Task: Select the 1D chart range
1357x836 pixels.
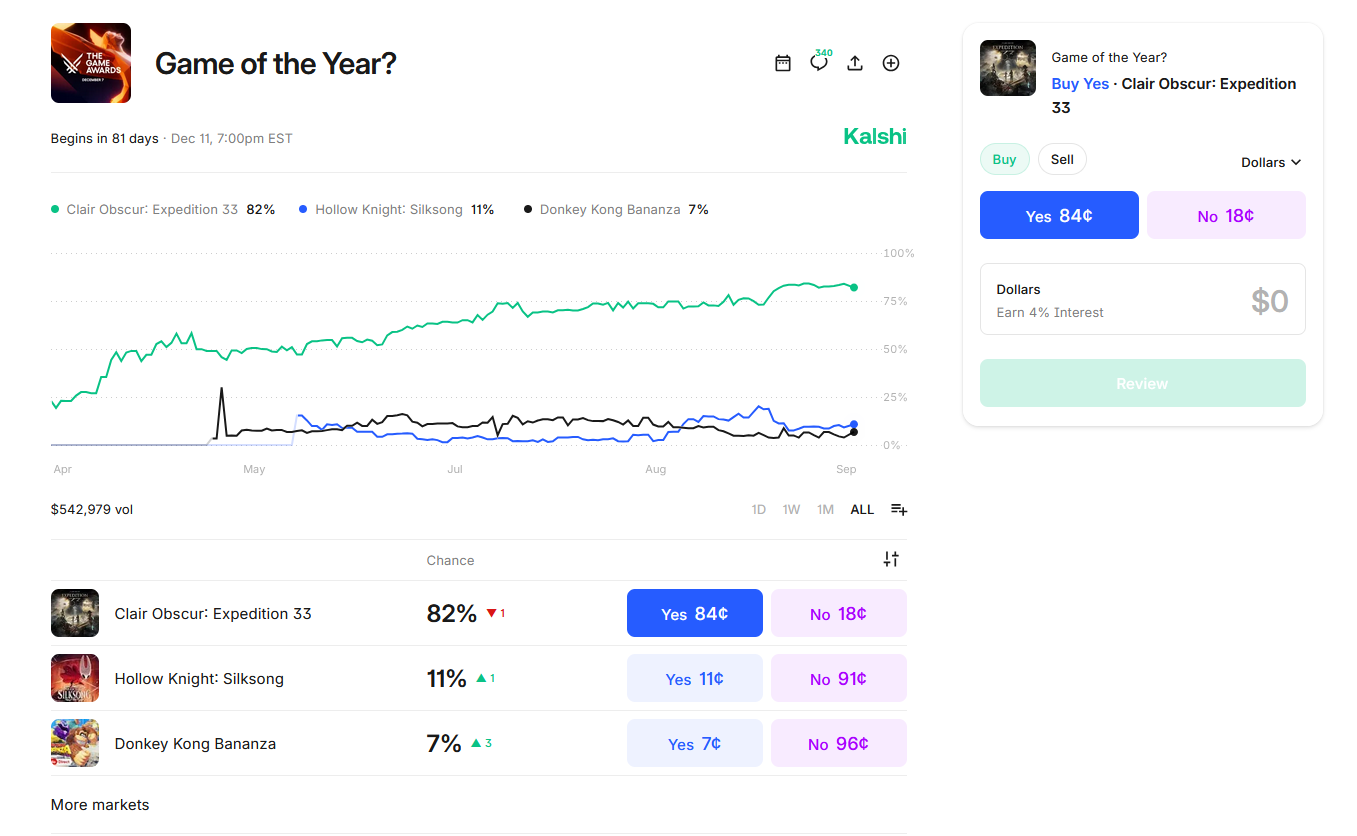Action: [759, 510]
